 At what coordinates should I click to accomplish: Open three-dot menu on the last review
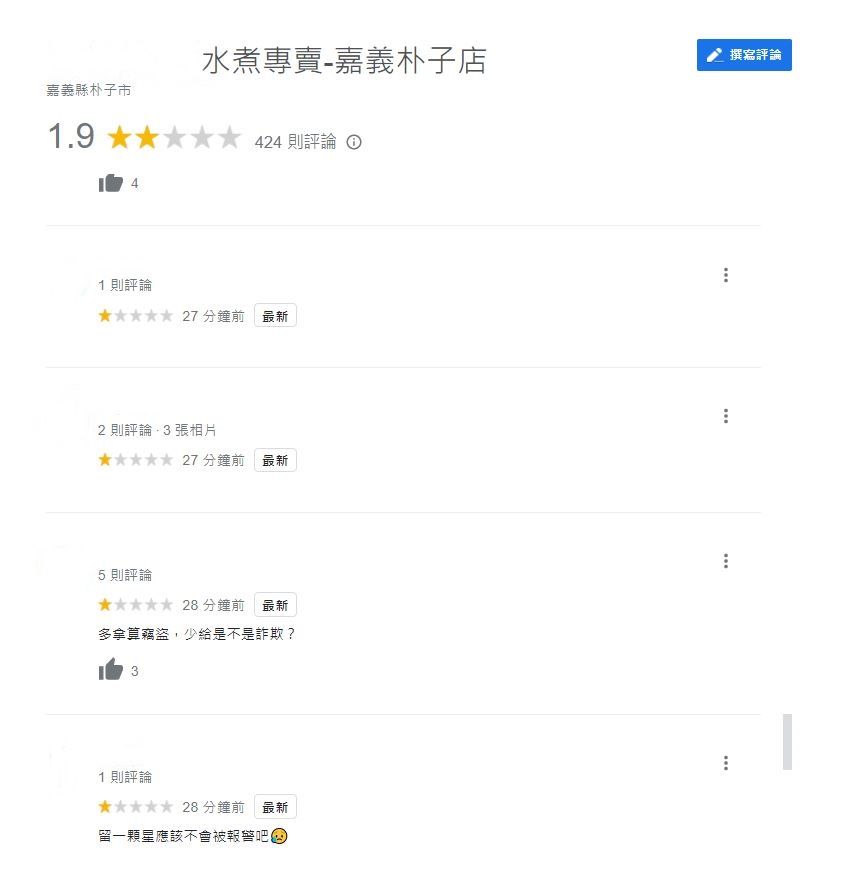[725, 763]
